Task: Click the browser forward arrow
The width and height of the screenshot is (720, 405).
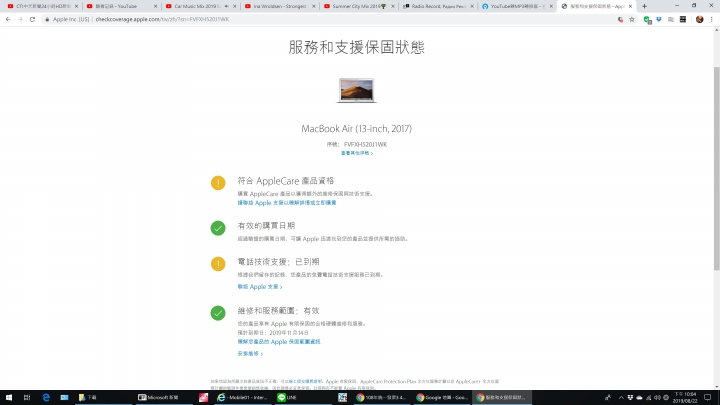Action: pos(20,19)
